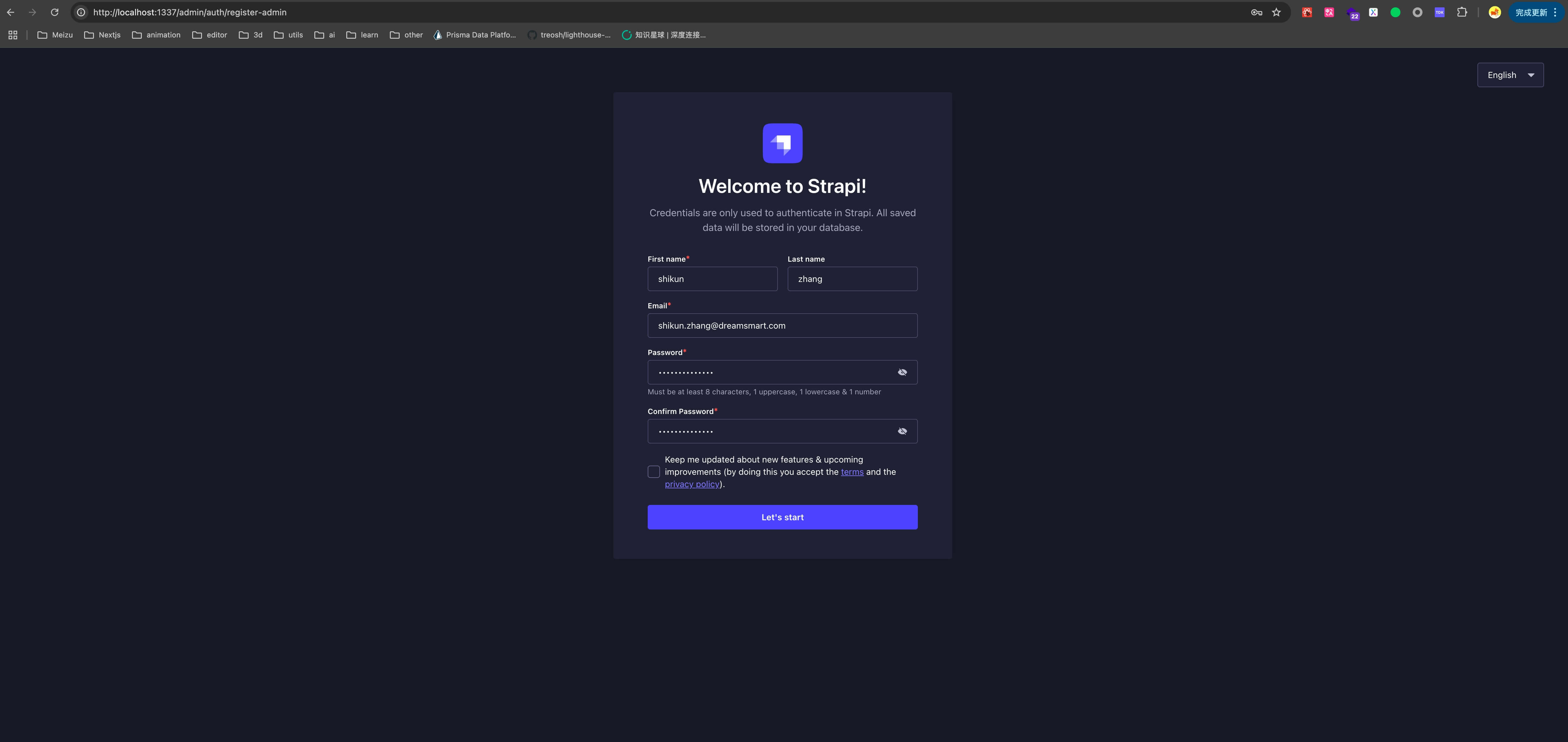The image size is (1568, 742).
Task: Open the purple extension with badge 22
Action: click(x=1352, y=14)
